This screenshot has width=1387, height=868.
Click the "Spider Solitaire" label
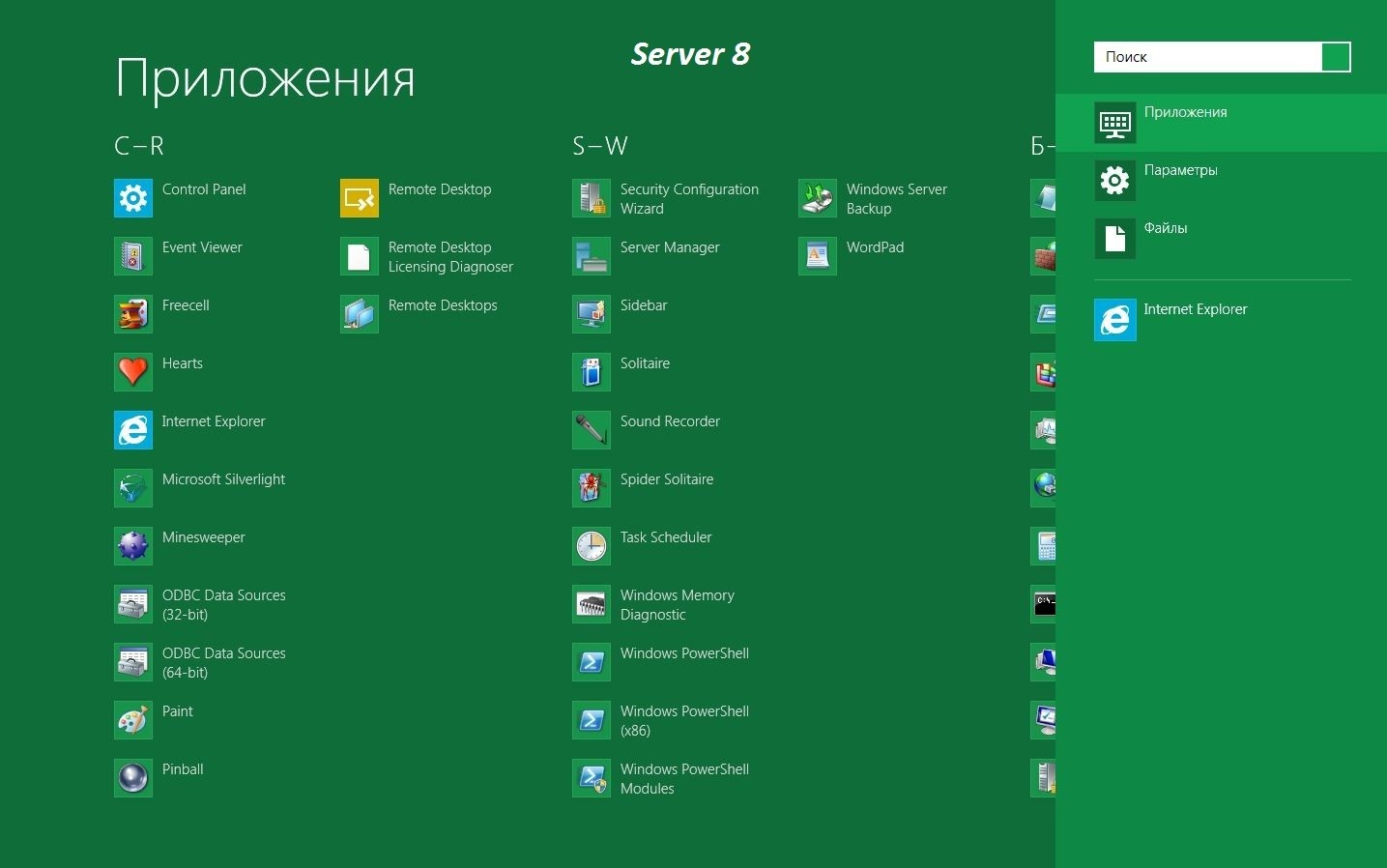coord(667,479)
